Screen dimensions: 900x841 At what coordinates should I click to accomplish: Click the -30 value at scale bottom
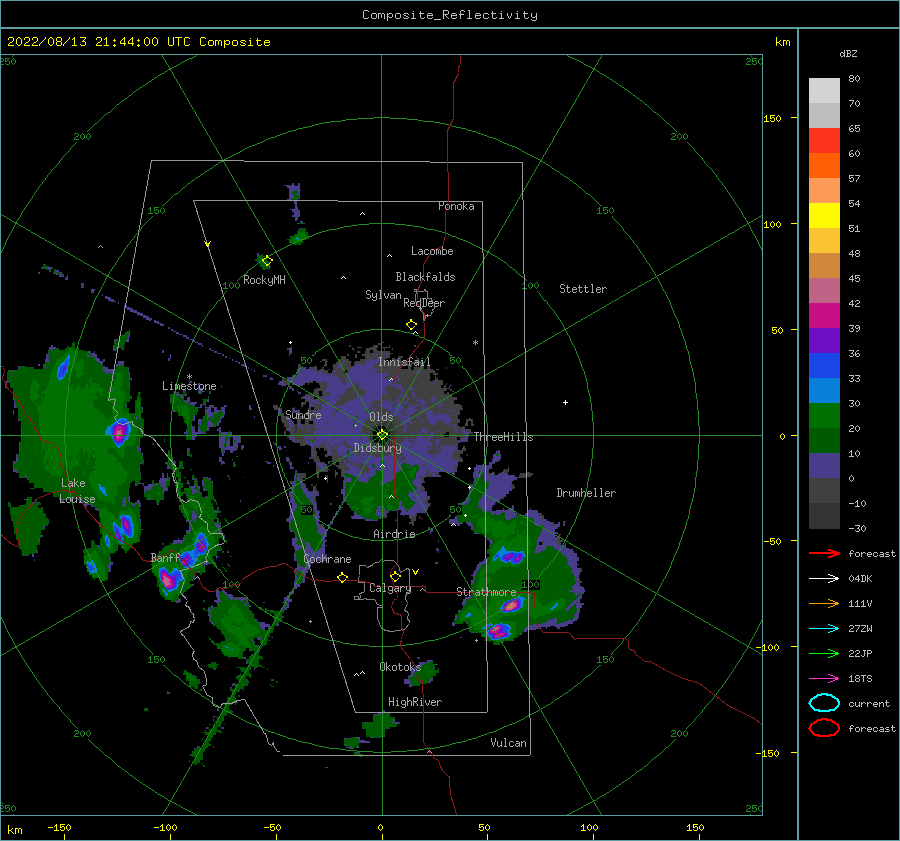click(x=858, y=528)
